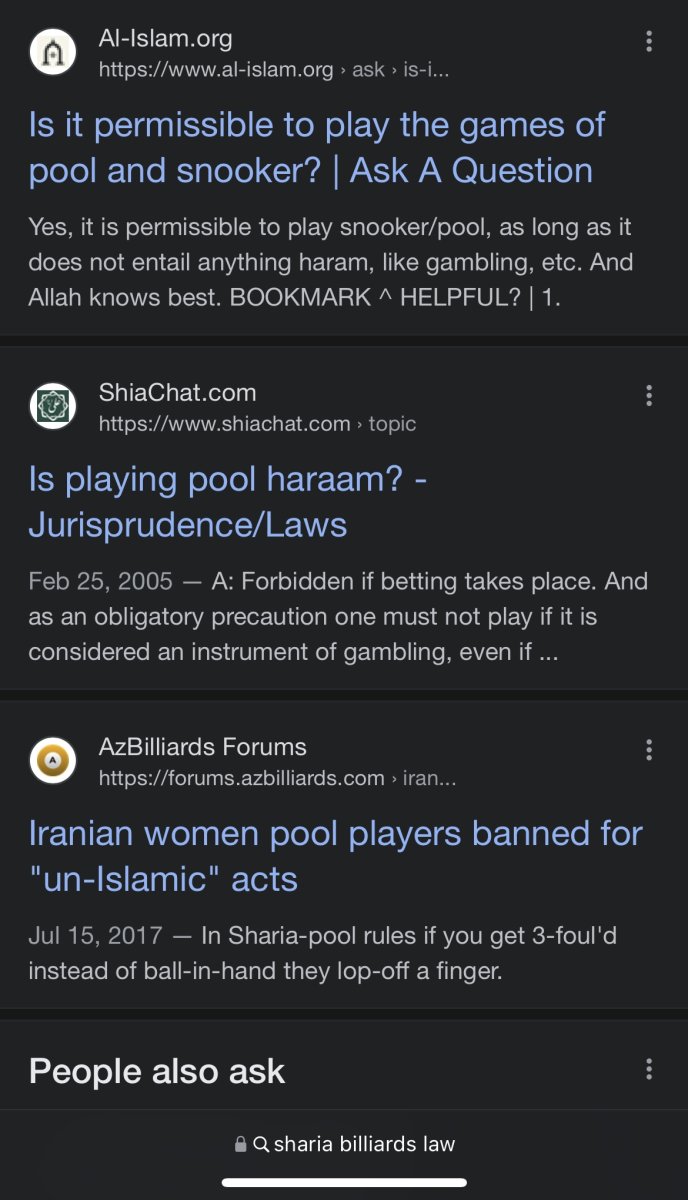Open "Is playing pool haraam?" result link
Image resolution: width=688 pixels, height=1200 pixels.
click(228, 502)
